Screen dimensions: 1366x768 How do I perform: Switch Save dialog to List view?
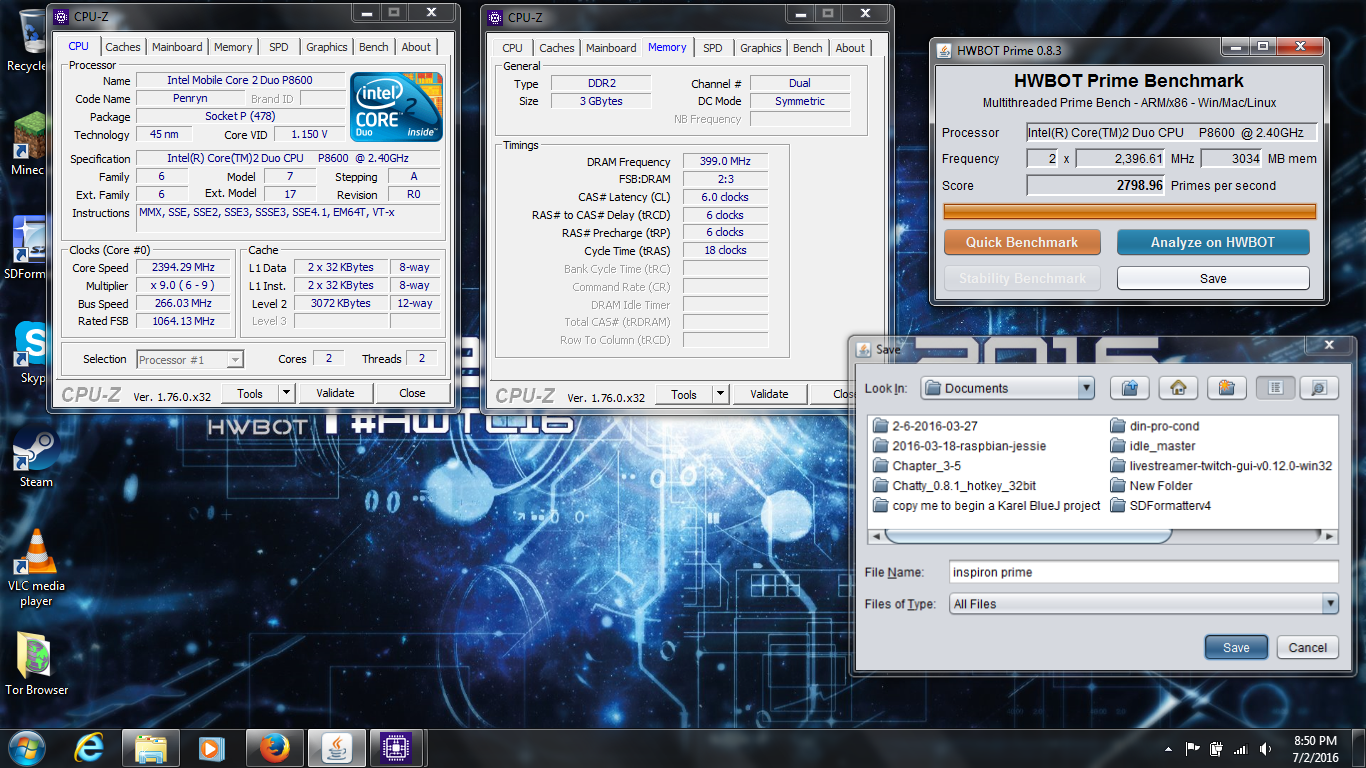click(1275, 388)
